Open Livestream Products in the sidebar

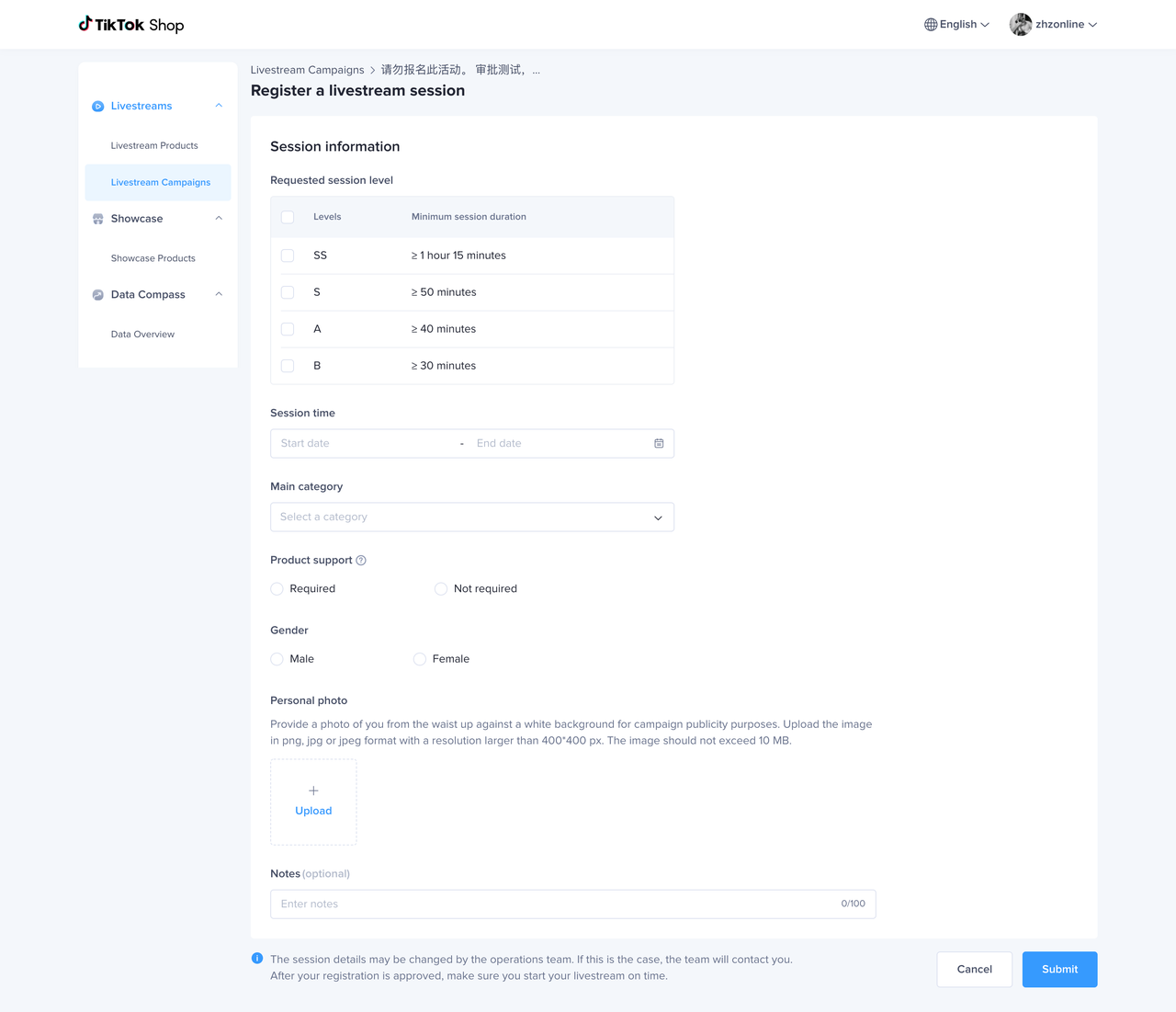point(154,145)
